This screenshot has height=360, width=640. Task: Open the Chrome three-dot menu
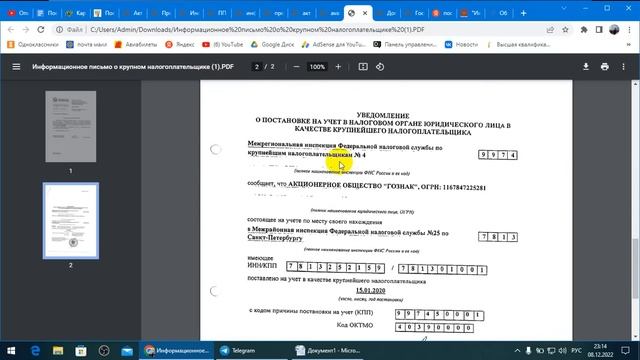click(629, 29)
